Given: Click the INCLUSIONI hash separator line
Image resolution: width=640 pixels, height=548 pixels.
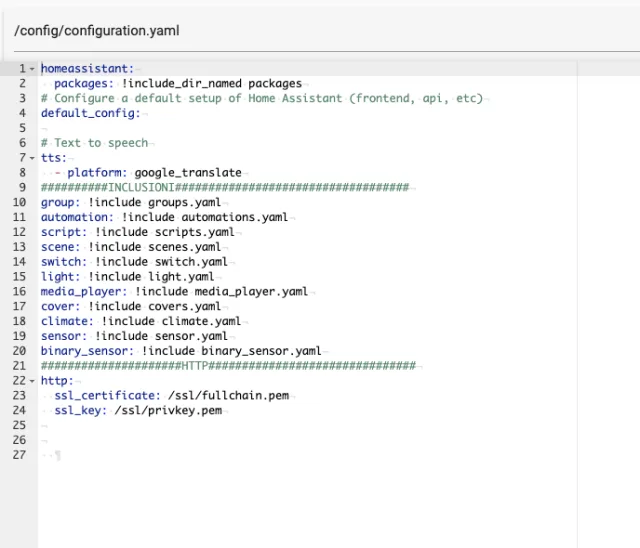Looking at the screenshot, I should [225, 187].
